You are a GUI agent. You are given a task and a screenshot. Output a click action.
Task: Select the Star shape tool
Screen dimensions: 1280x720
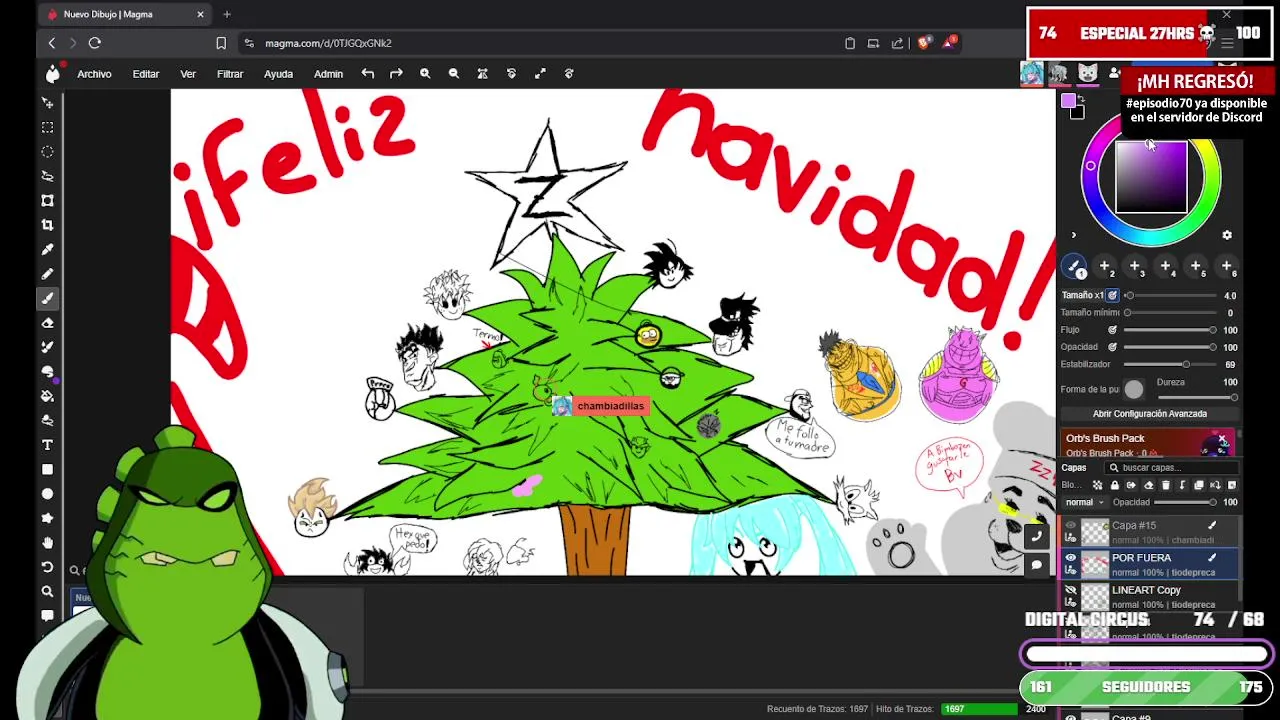47,518
